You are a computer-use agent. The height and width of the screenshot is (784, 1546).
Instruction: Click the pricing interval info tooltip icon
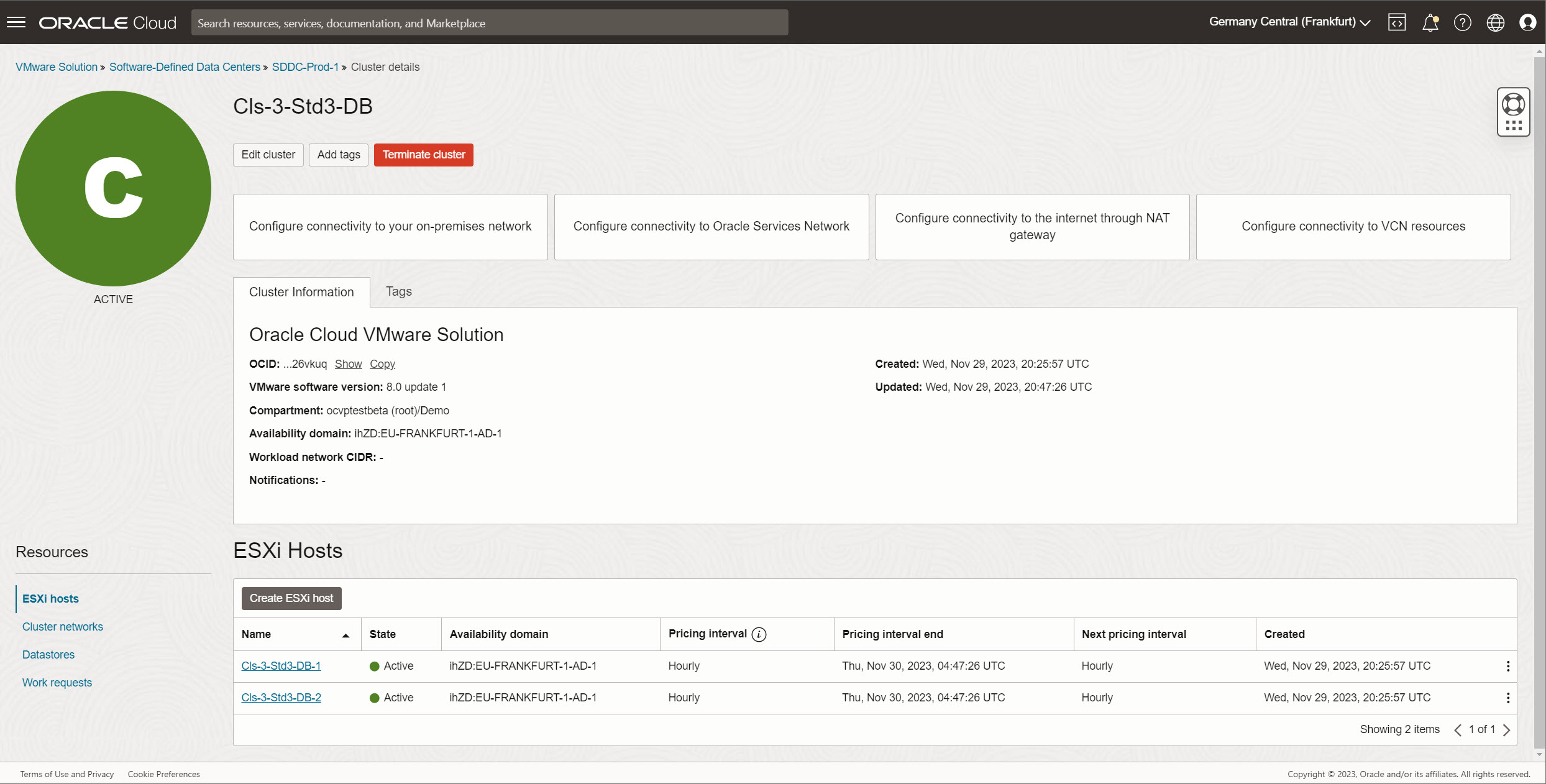759,634
